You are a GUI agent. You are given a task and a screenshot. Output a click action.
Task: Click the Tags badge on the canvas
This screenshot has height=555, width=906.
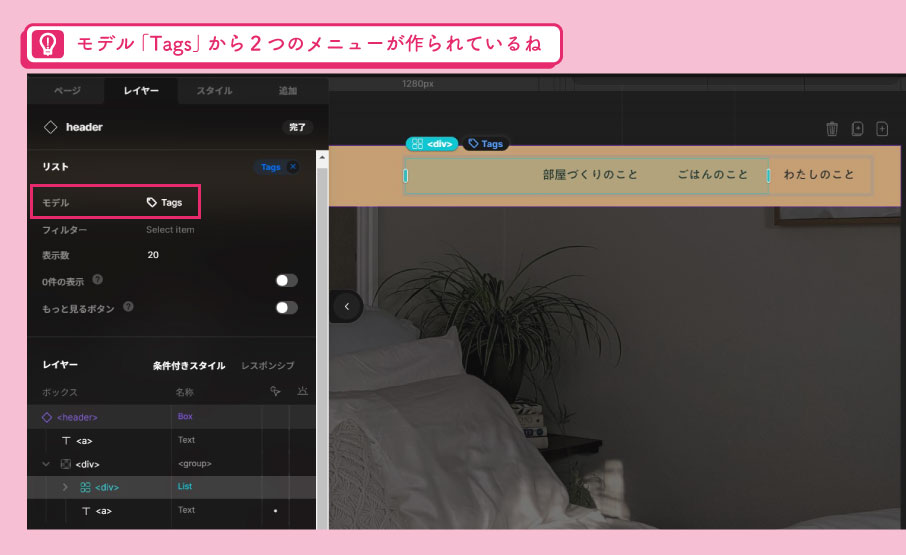click(x=485, y=144)
